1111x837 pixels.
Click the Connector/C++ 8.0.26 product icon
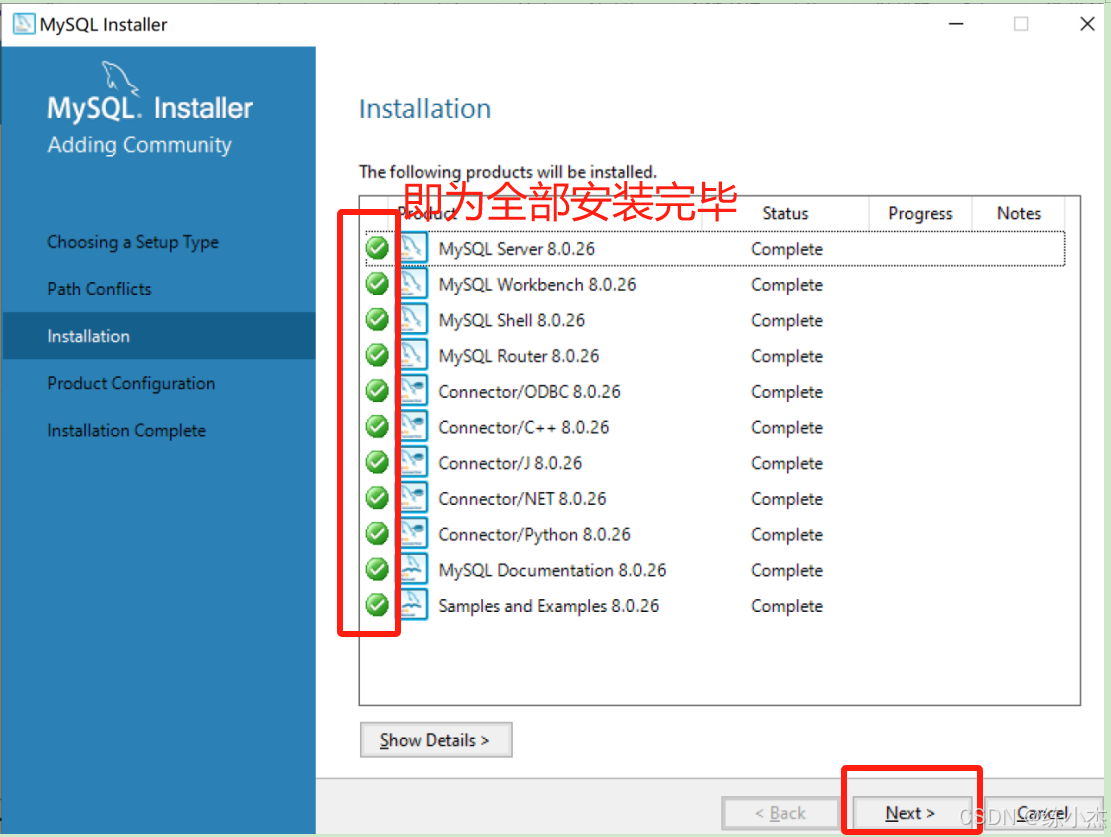(x=414, y=427)
